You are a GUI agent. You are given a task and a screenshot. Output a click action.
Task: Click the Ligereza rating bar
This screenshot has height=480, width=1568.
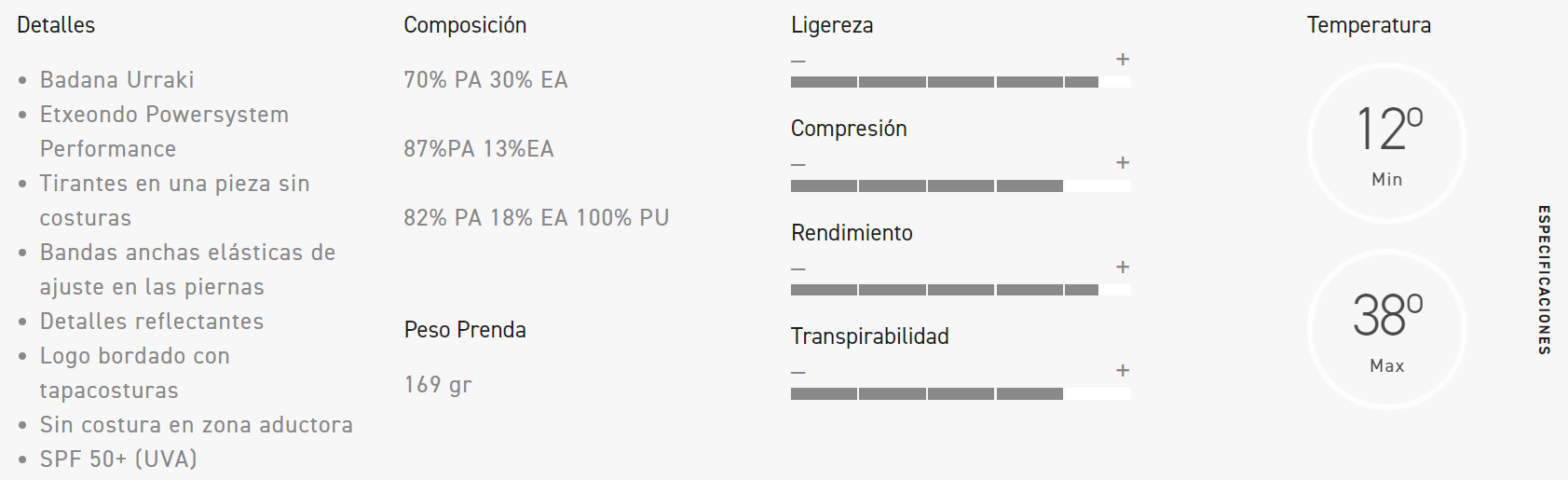click(961, 82)
